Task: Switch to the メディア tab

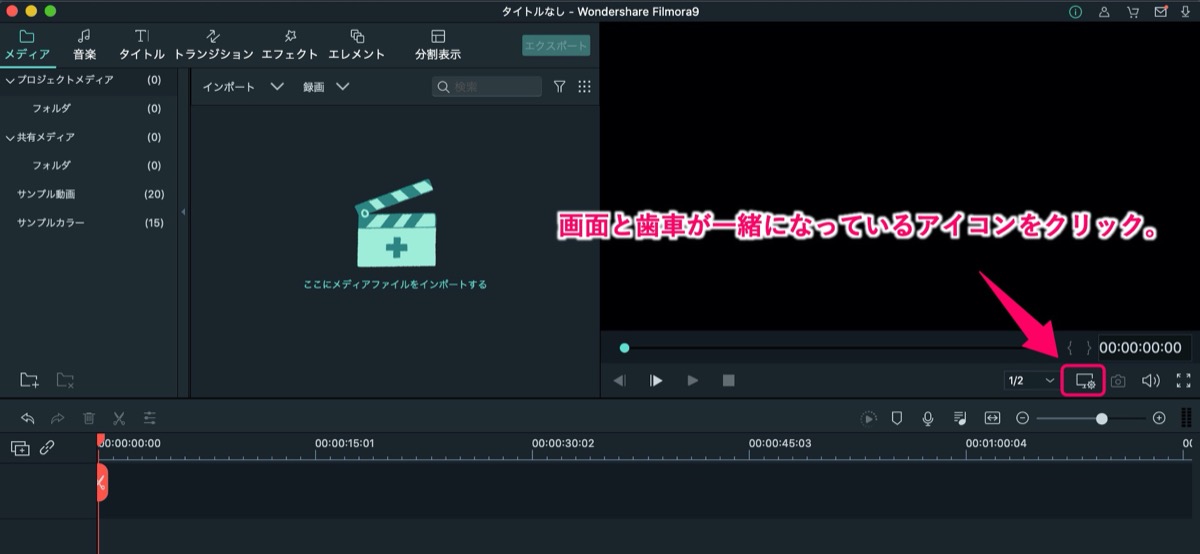Action: tap(27, 45)
